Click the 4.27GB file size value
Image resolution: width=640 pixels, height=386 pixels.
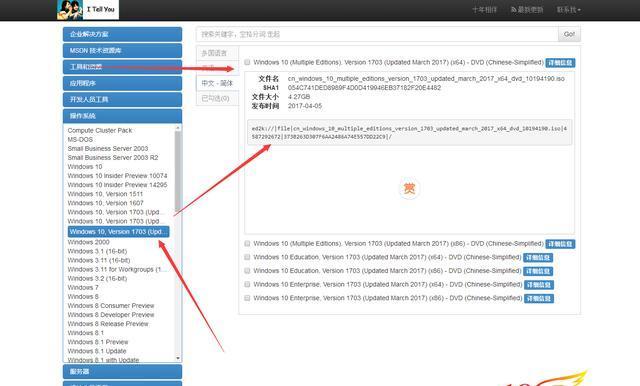(299, 97)
